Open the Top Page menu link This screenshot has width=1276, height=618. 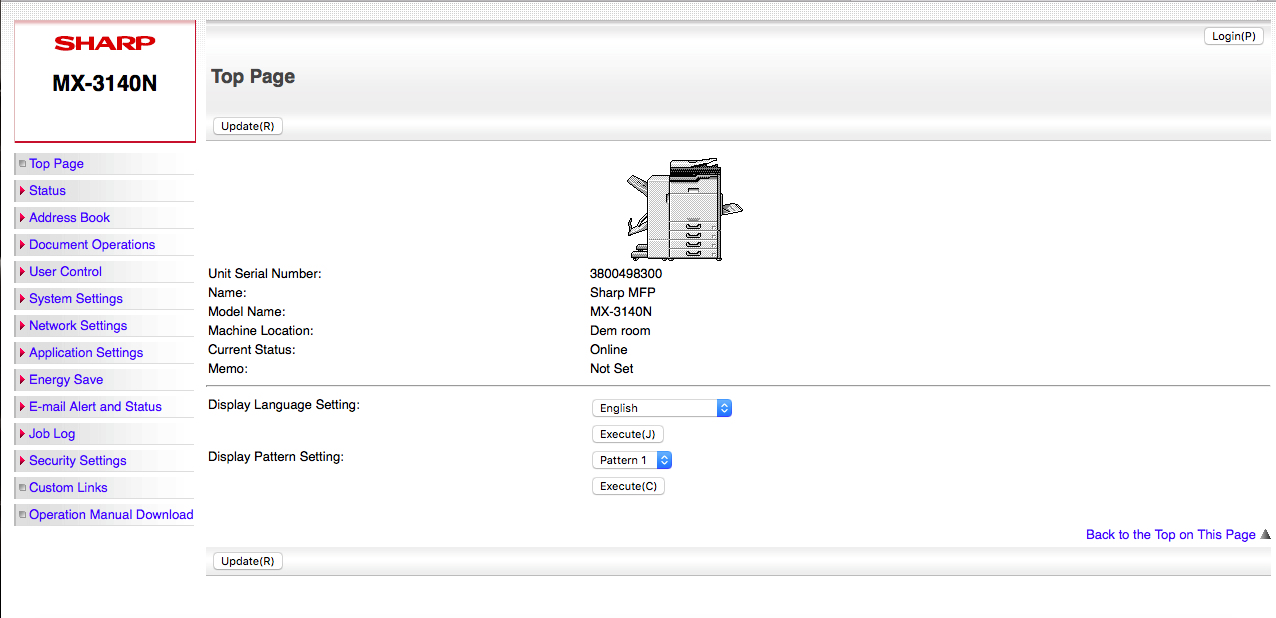pyautogui.click(x=56, y=163)
